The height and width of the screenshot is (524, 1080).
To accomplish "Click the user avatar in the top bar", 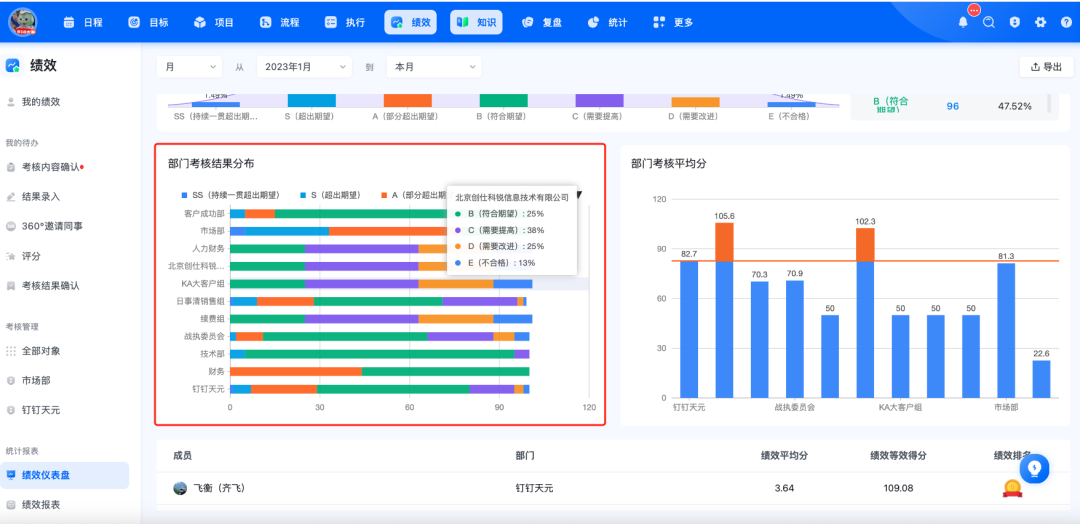I will (x=23, y=22).
